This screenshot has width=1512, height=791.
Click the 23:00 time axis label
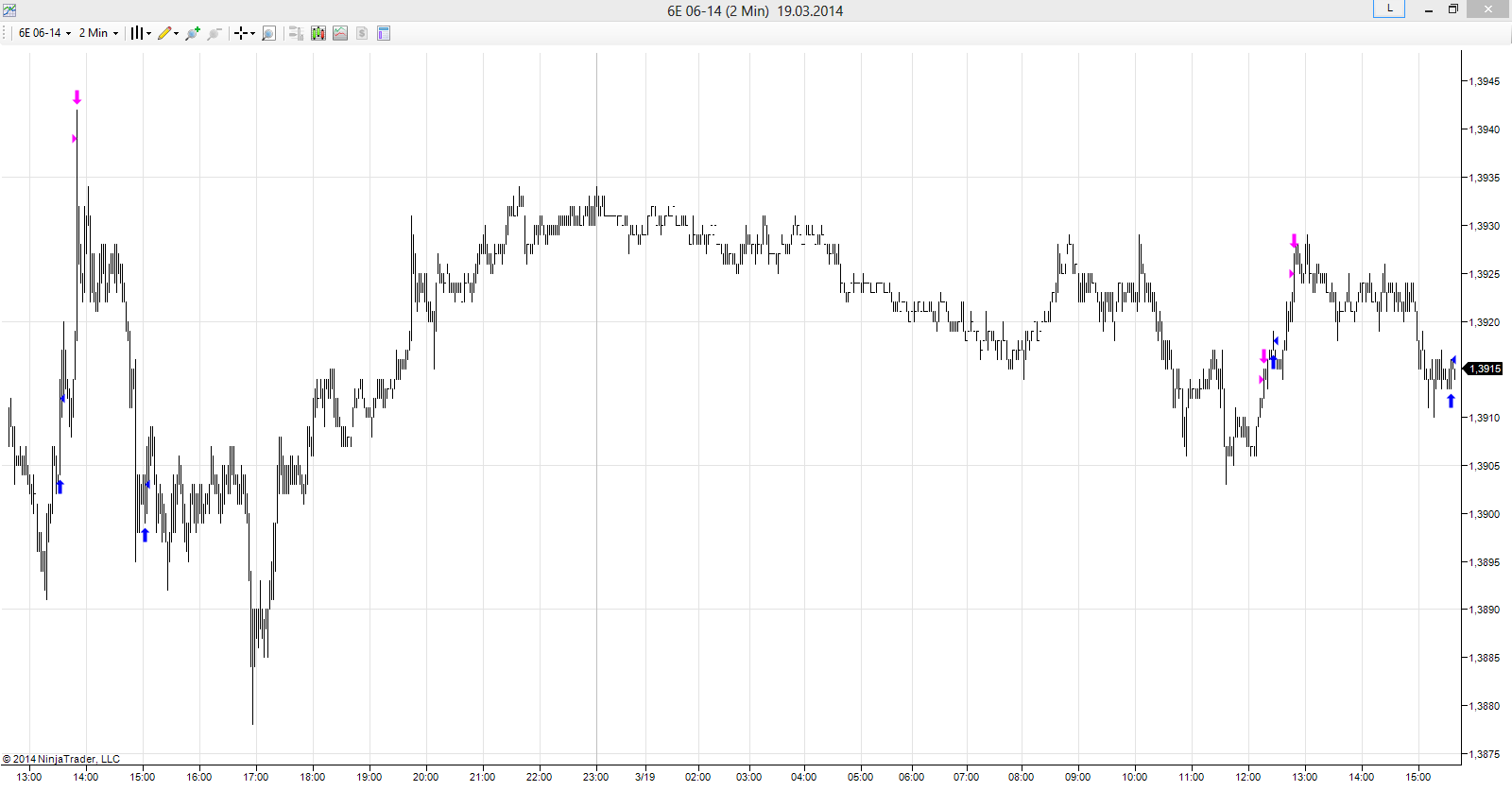[596, 777]
